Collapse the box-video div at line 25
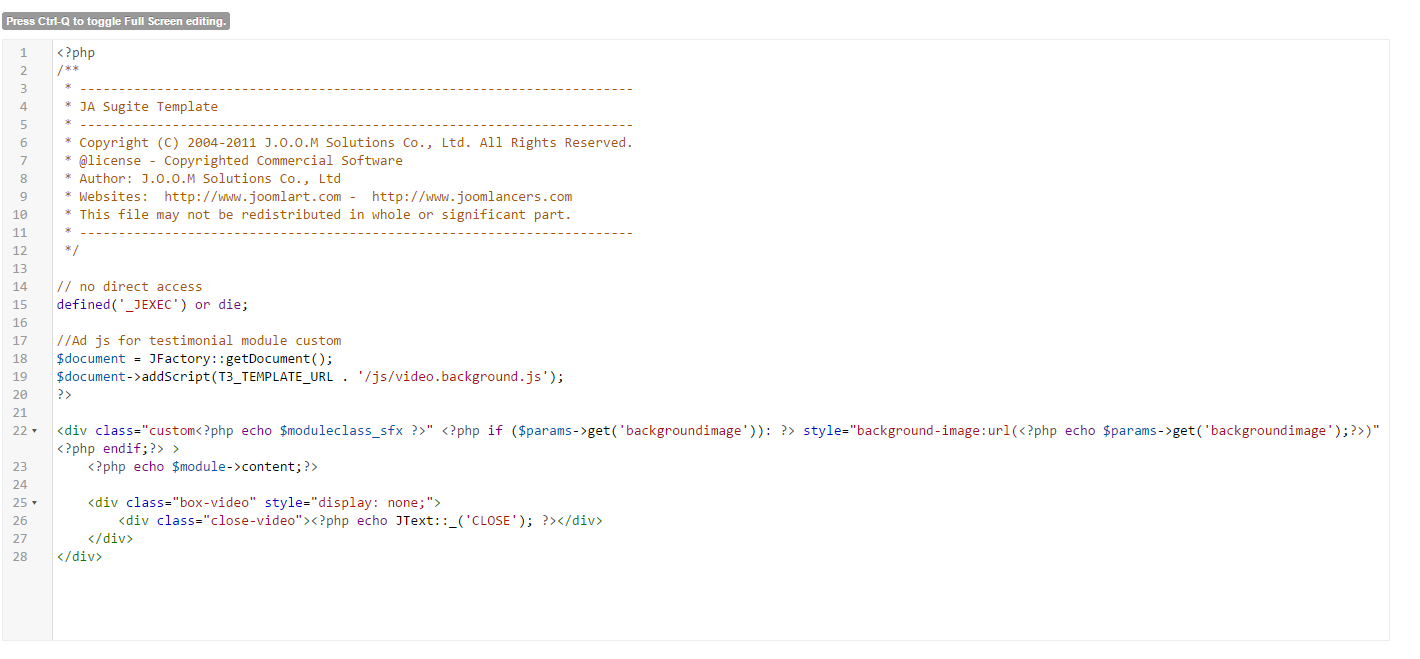The width and height of the screenshot is (1420, 659). point(35,503)
